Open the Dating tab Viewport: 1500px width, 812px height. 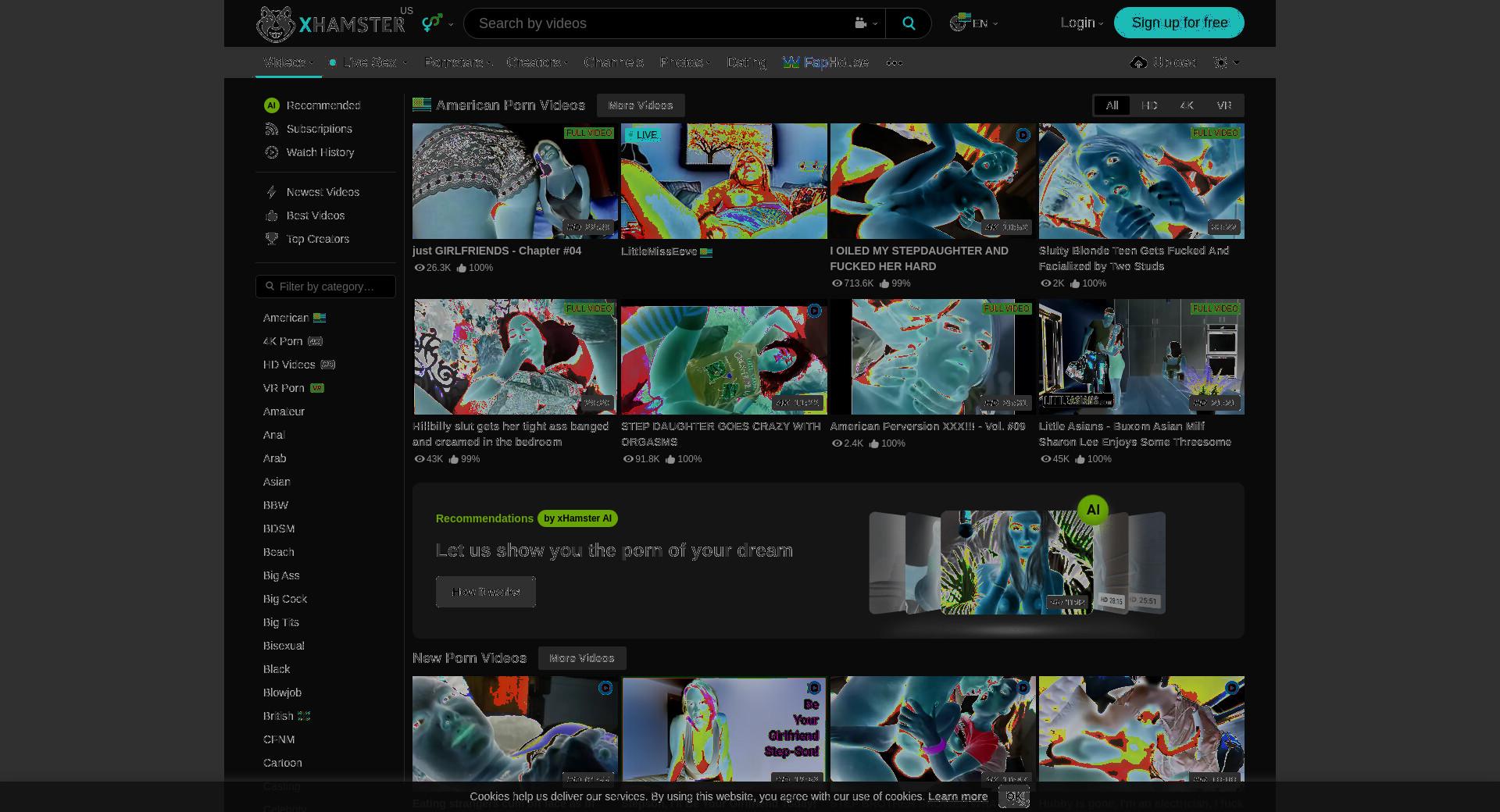click(746, 62)
